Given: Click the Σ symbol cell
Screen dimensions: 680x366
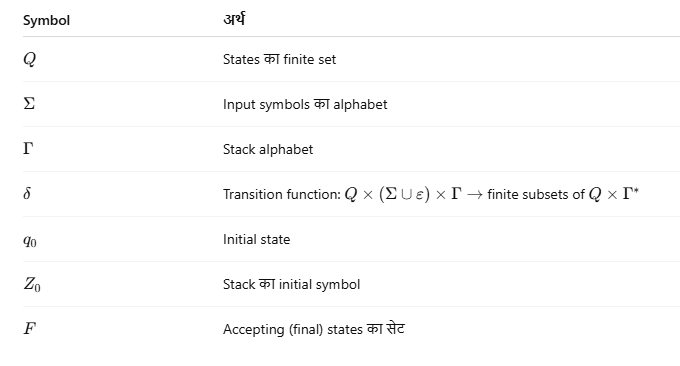Looking at the screenshot, I should tap(29, 104).
